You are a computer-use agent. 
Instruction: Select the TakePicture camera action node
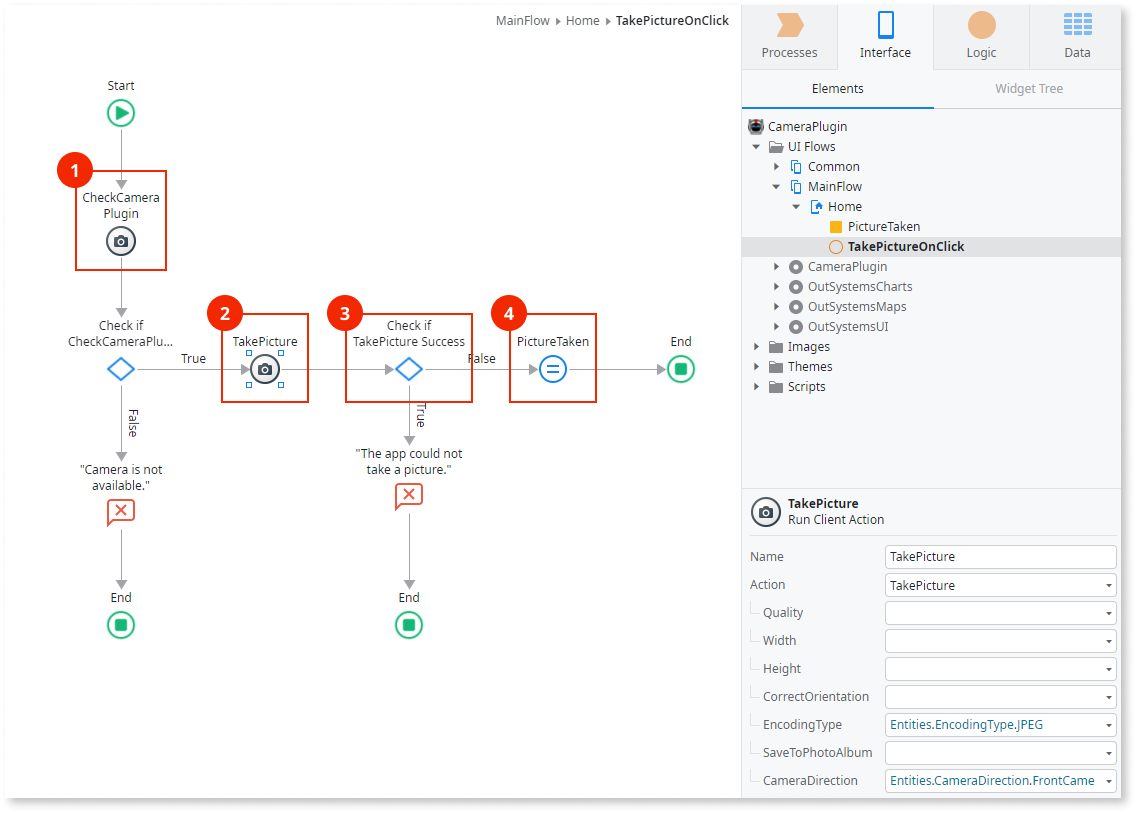click(x=264, y=369)
